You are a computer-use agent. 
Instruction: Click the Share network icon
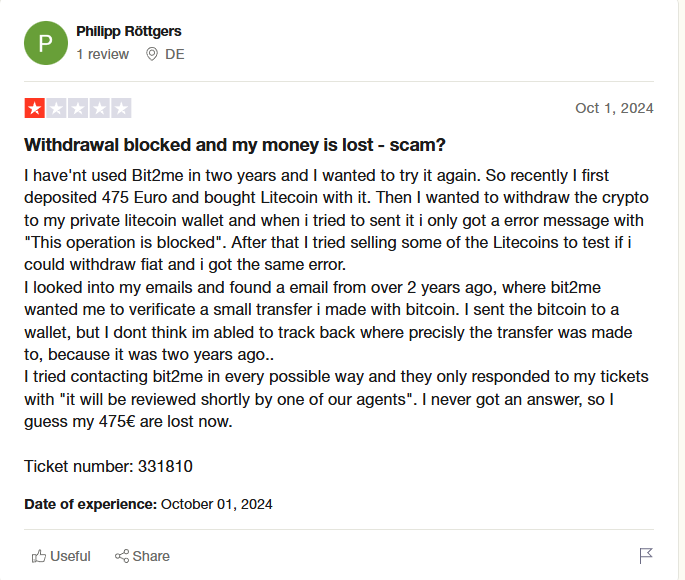click(122, 556)
